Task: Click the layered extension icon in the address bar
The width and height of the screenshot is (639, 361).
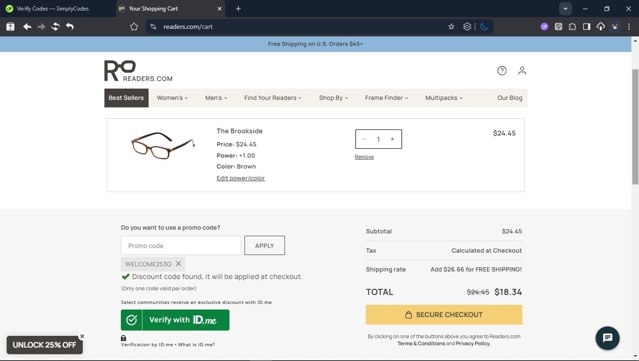Action: pyautogui.click(x=467, y=26)
